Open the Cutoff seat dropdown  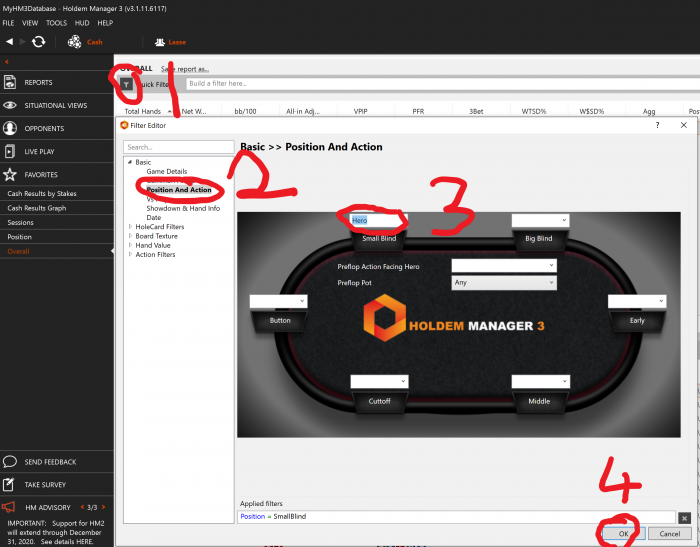[379, 381]
